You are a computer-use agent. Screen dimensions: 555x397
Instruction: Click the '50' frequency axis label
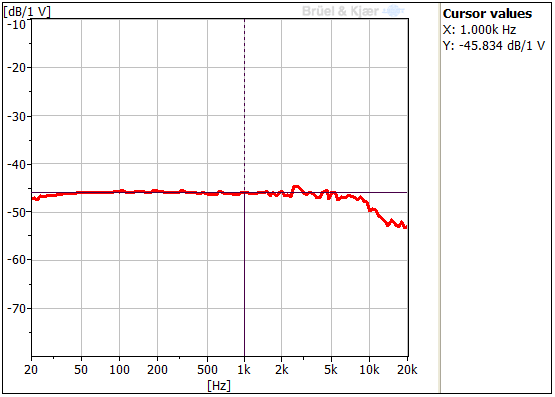pos(81,370)
